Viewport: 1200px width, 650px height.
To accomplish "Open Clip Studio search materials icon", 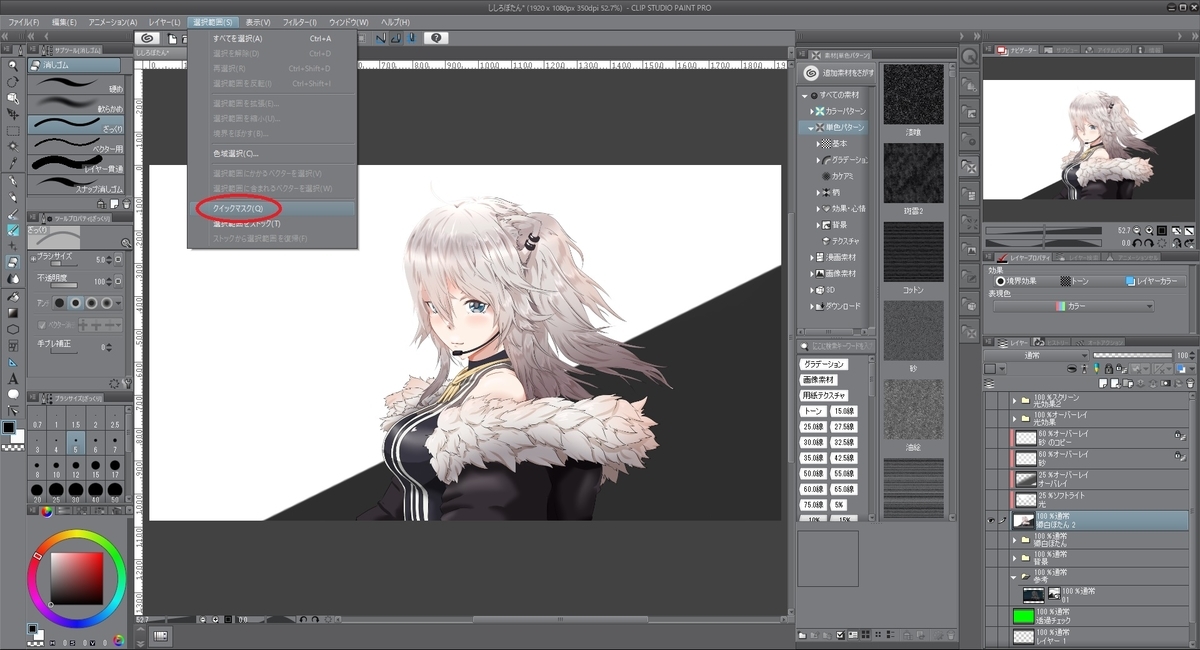I will click(x=810, y=72).
